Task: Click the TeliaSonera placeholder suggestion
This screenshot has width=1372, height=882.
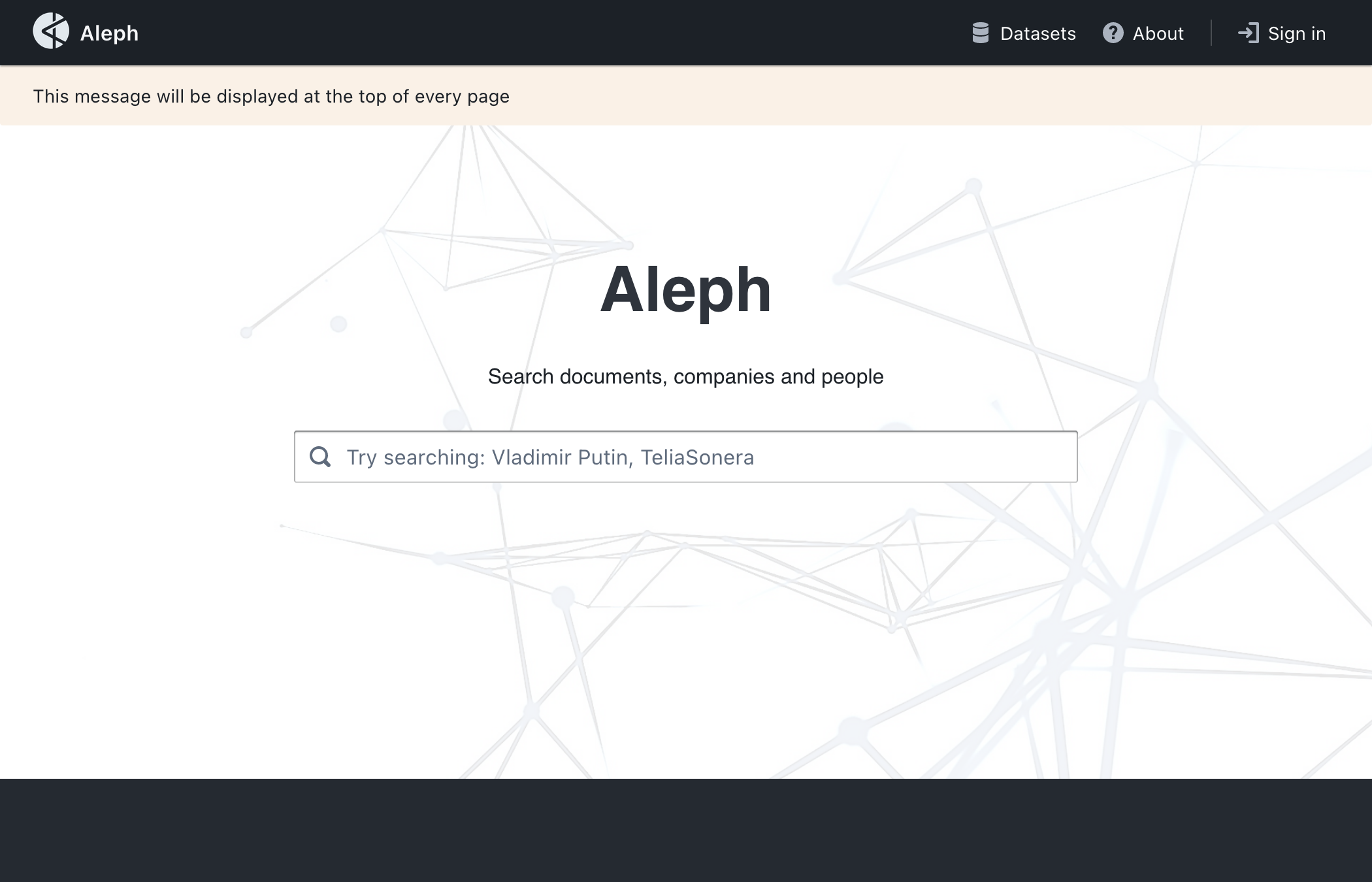Action: coord(697,457)
